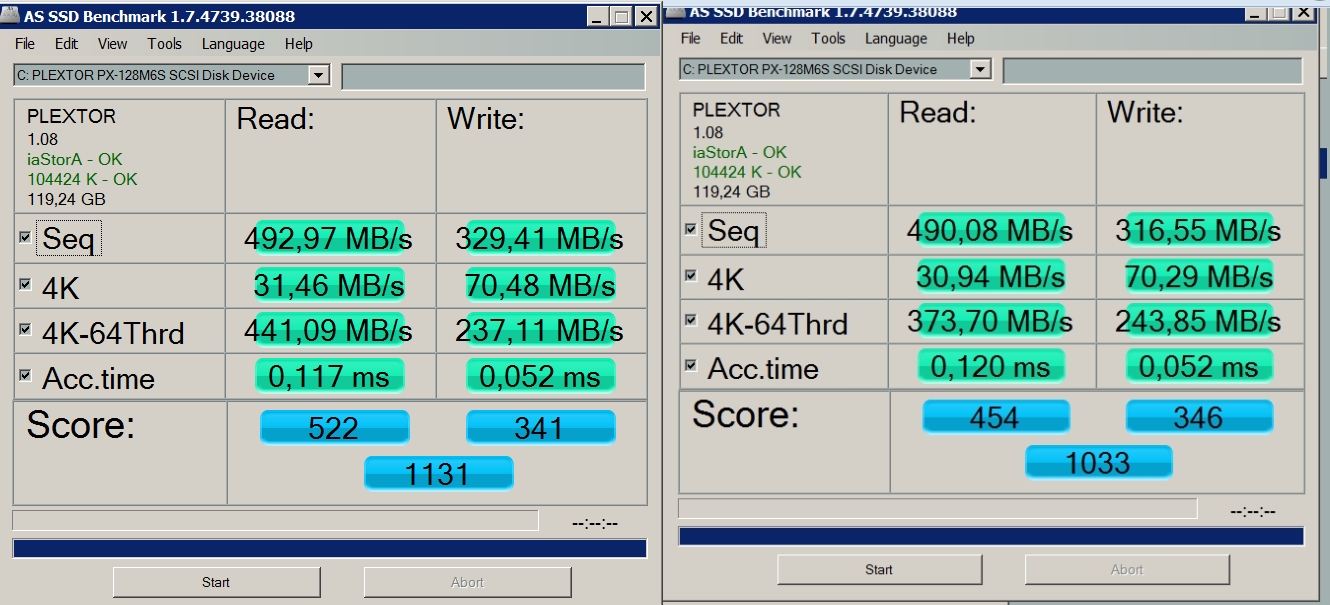1330x605 pixels.
Task: Select 373,70 MB/s 4K-64Thrd read value
Action: click(x=990, y=321)
